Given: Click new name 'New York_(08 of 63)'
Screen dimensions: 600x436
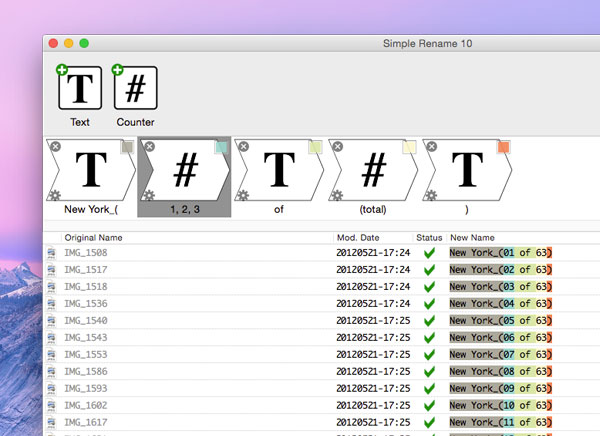Looking at the screenshot, I should pos(501,371).
